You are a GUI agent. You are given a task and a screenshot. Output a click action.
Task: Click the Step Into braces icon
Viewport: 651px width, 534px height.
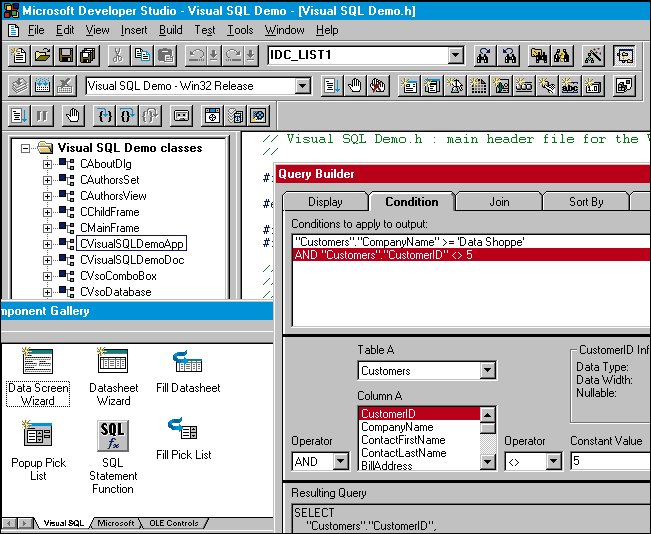104,115
